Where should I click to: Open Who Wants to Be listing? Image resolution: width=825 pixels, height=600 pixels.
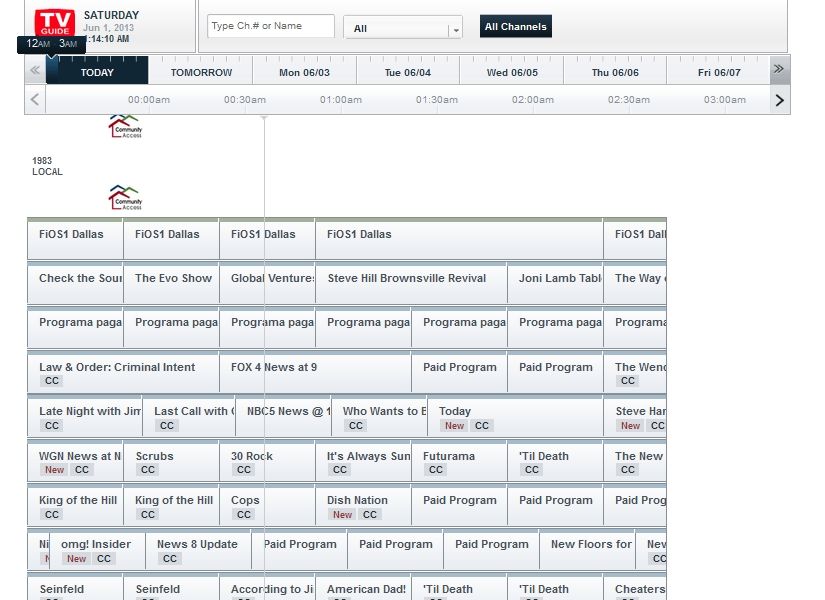click(379, 417)
